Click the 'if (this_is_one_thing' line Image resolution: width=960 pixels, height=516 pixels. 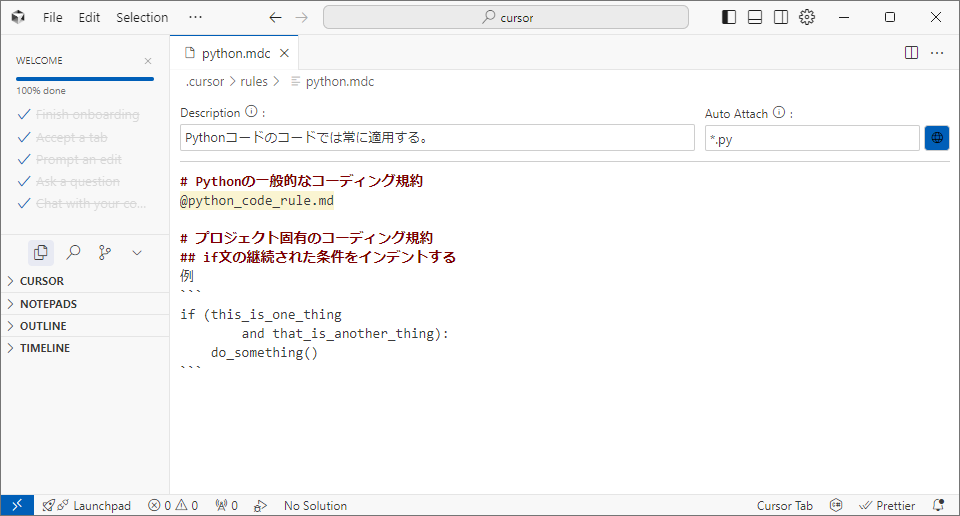coord(261,315)
